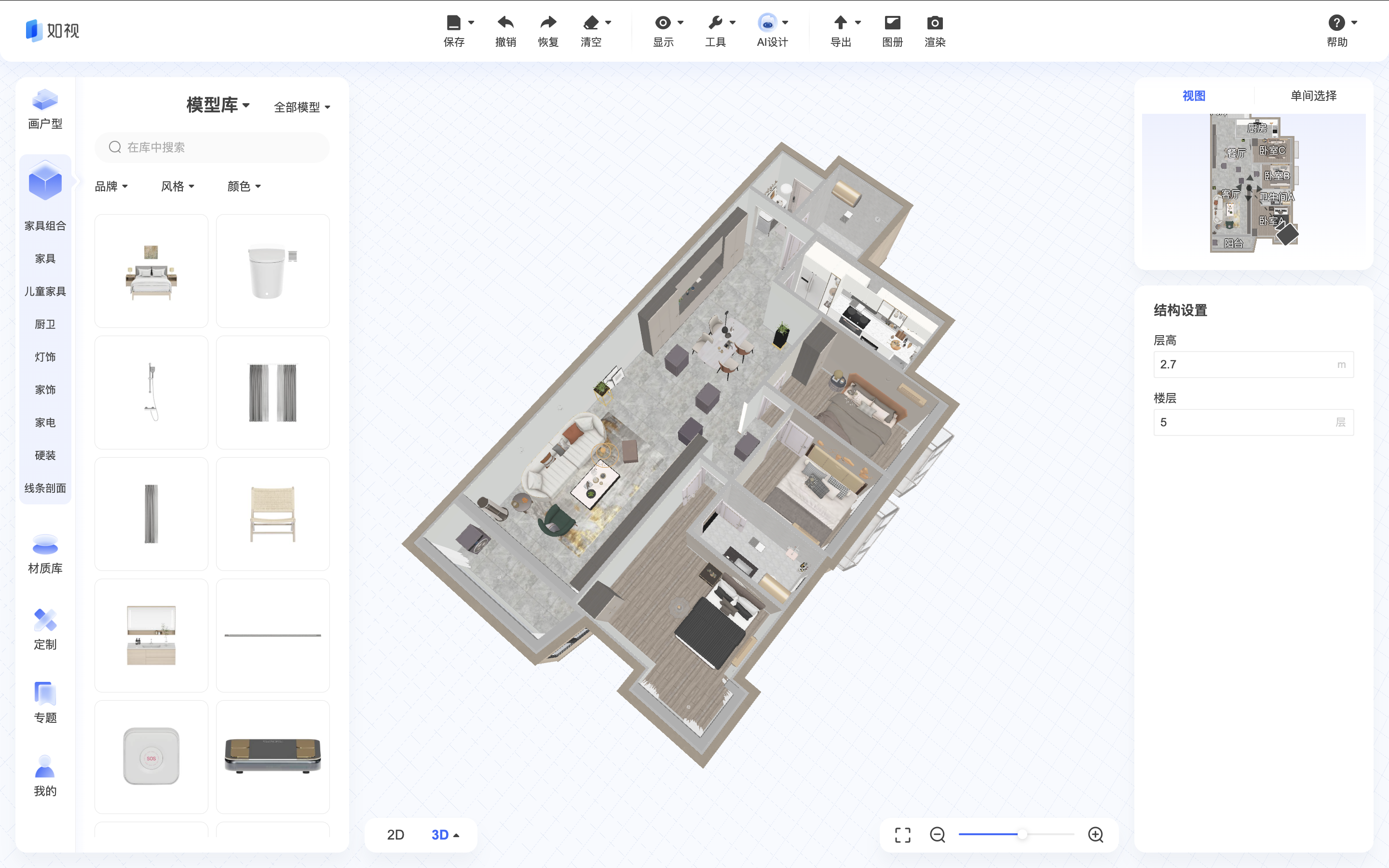Viewport: 1389px width, 868px height.
Task: Click the Clear (清空) eraser icon
Action: coord(591,23)
